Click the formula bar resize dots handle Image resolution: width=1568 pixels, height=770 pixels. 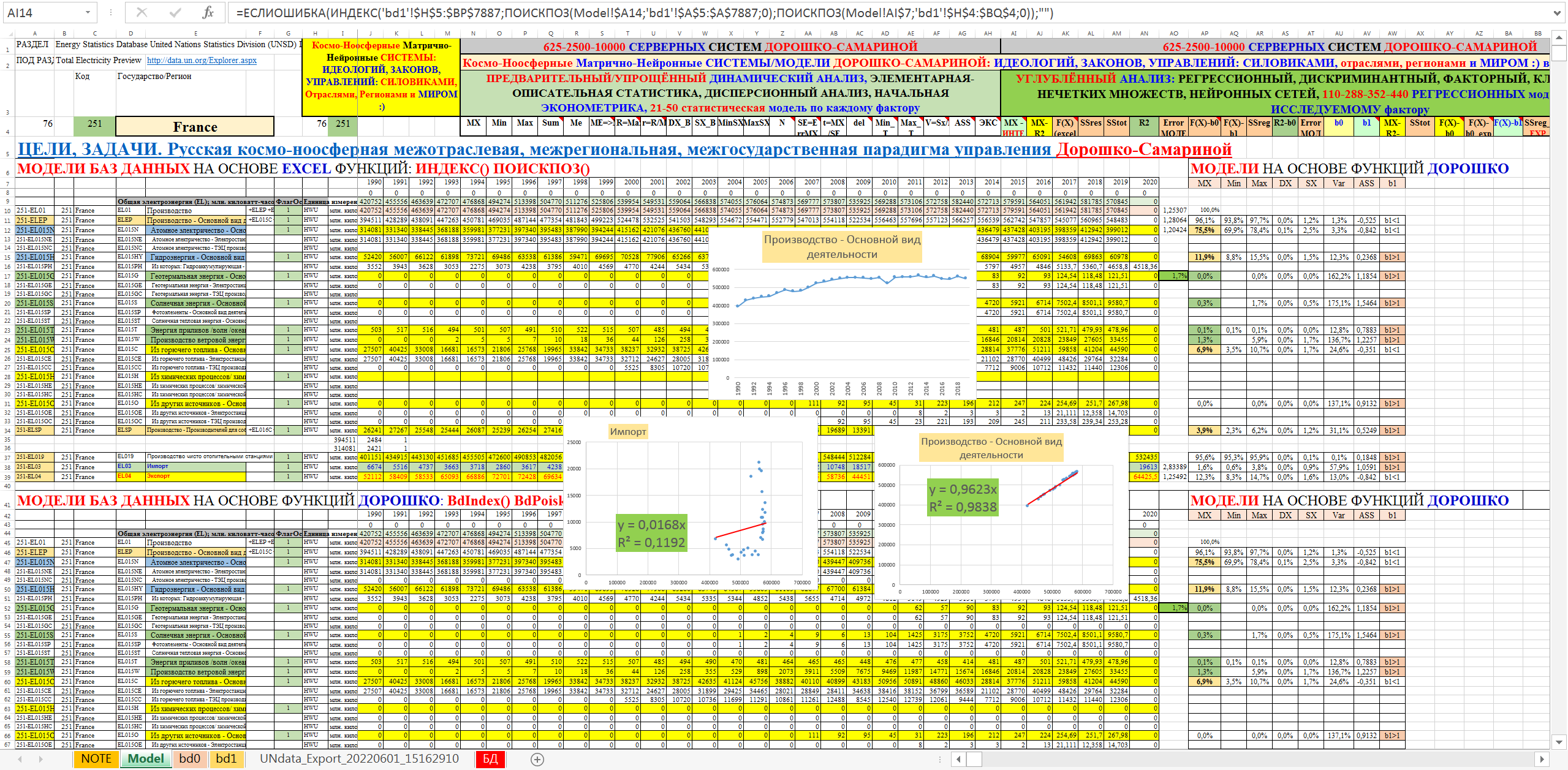[111, 13]
